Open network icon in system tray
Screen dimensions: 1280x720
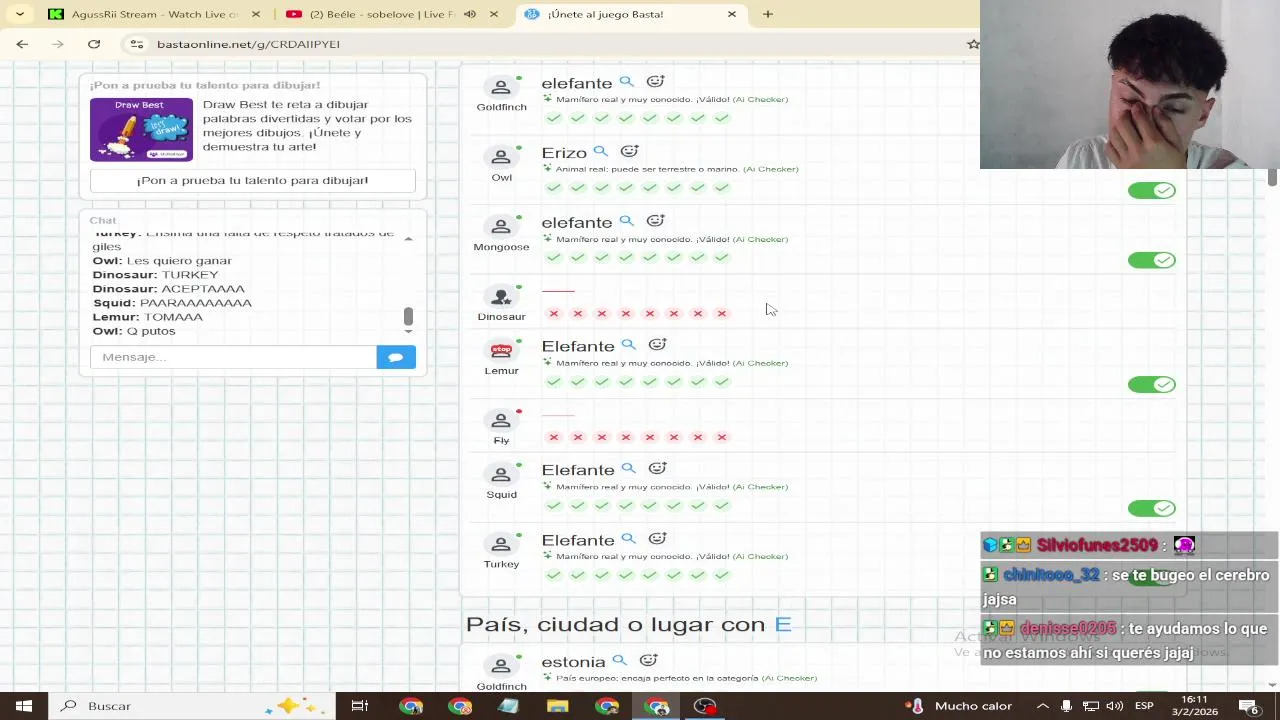1090,706
